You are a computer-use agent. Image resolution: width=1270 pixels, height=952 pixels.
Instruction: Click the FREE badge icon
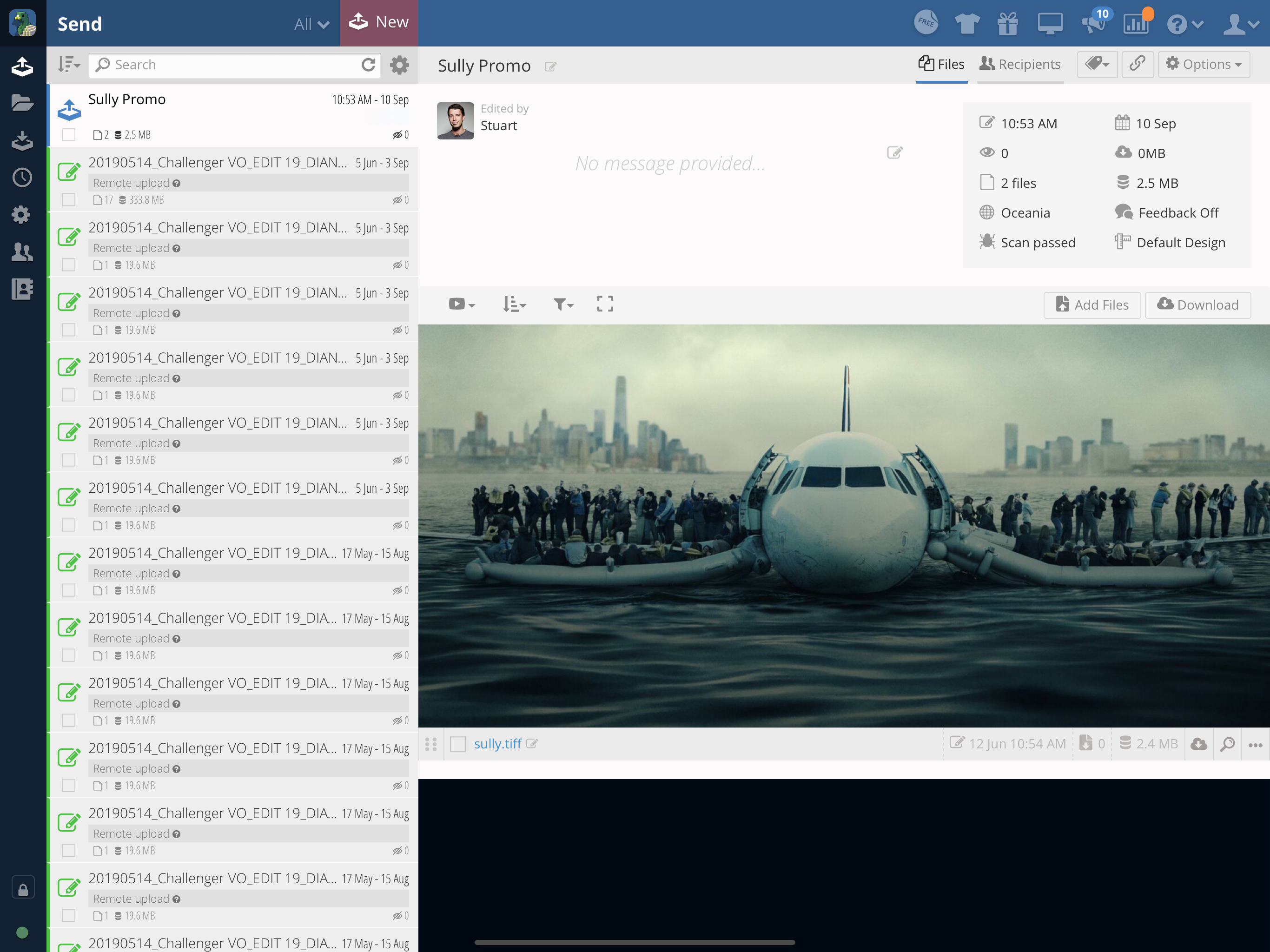[x=926, y=23]
